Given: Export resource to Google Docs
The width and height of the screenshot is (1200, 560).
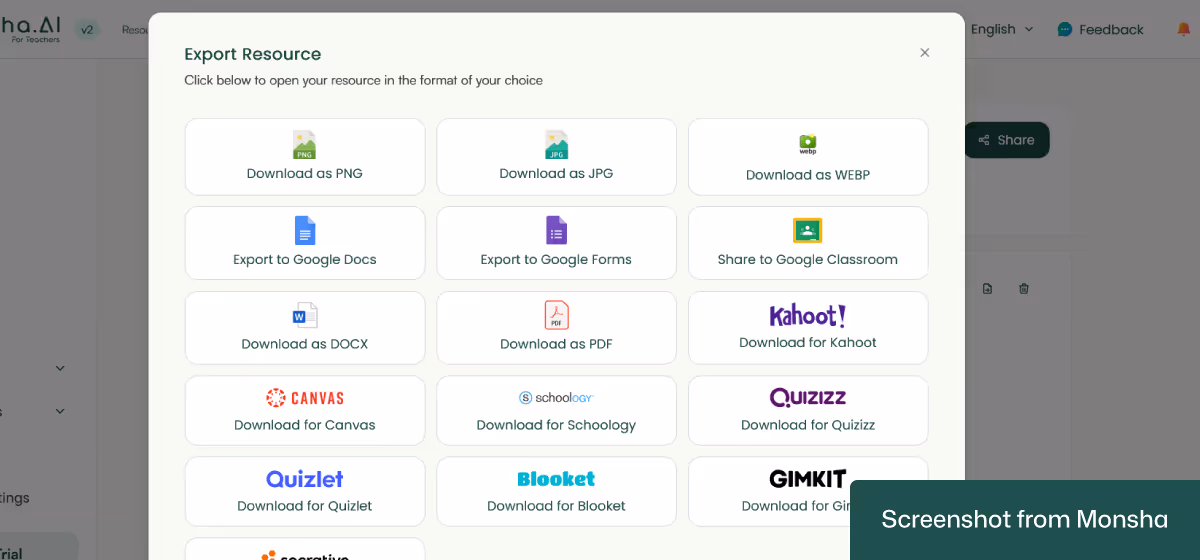Looking at the screenshot, I should (x=305, y=243).
